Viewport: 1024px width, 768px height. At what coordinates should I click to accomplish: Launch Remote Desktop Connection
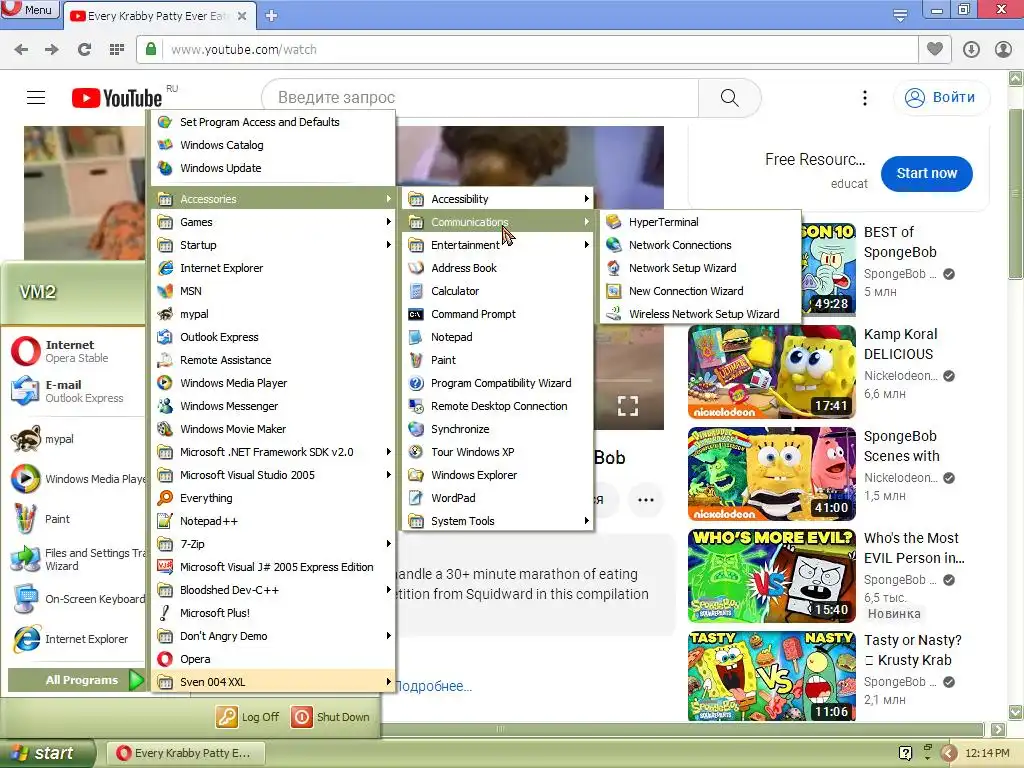(x=498, y=406)
